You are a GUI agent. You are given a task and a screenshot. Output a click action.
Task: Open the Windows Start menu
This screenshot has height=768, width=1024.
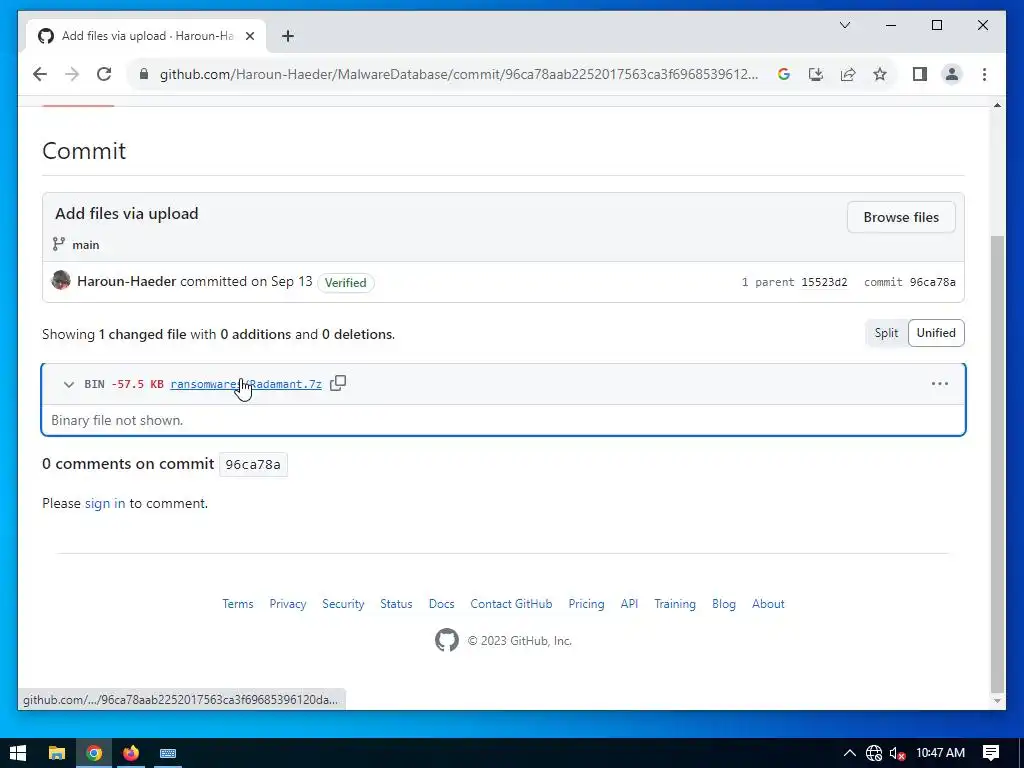click(x=18, y=753)
